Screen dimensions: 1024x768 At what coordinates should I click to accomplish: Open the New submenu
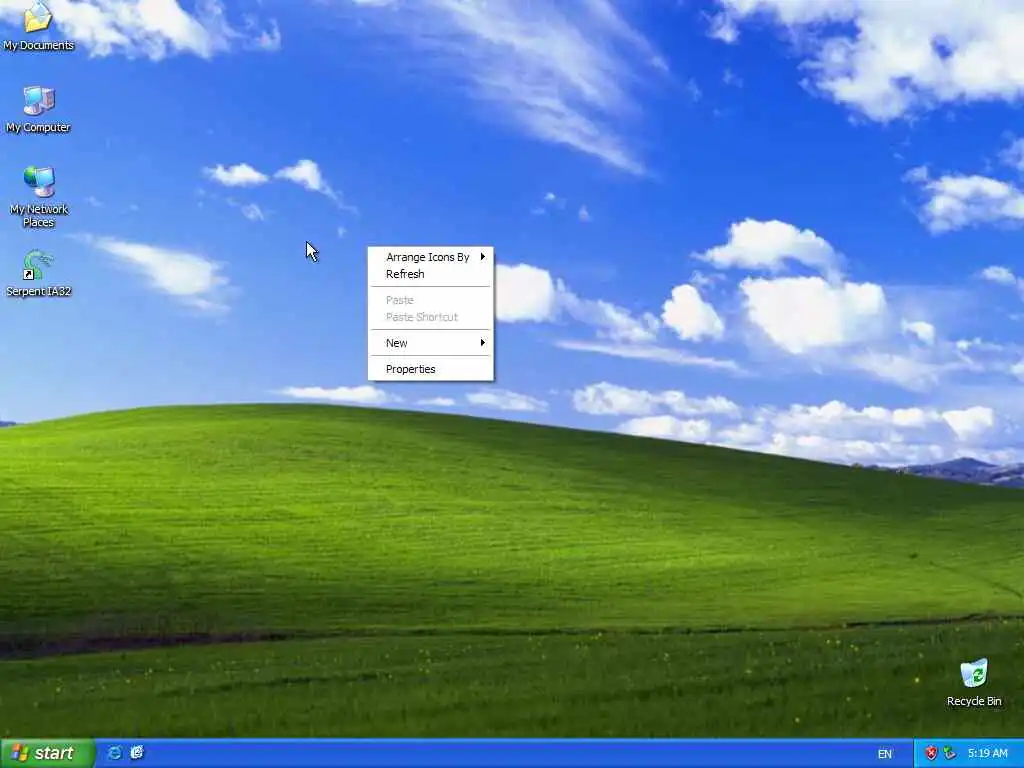tap(431, 343)
